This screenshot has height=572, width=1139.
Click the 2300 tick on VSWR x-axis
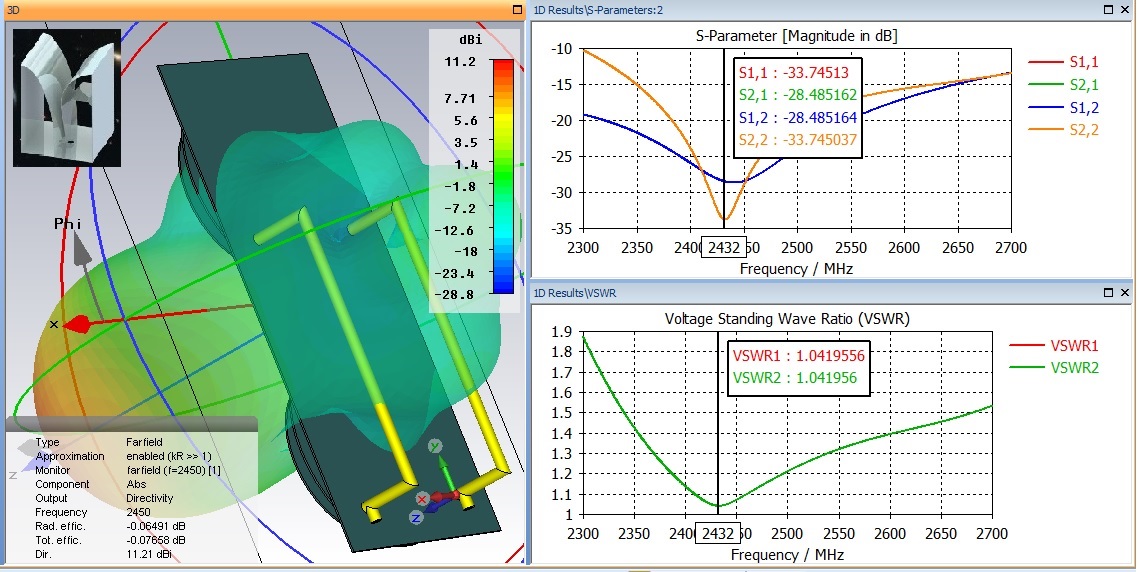(x=583, y=533)
